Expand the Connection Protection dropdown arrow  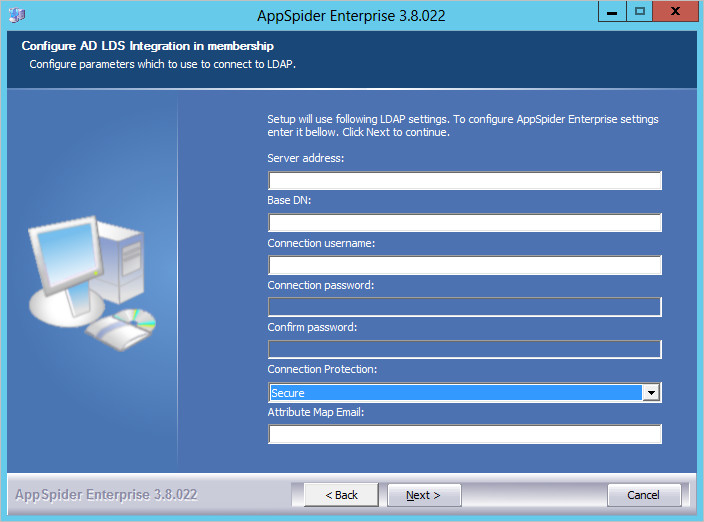(x=651, y=393)
